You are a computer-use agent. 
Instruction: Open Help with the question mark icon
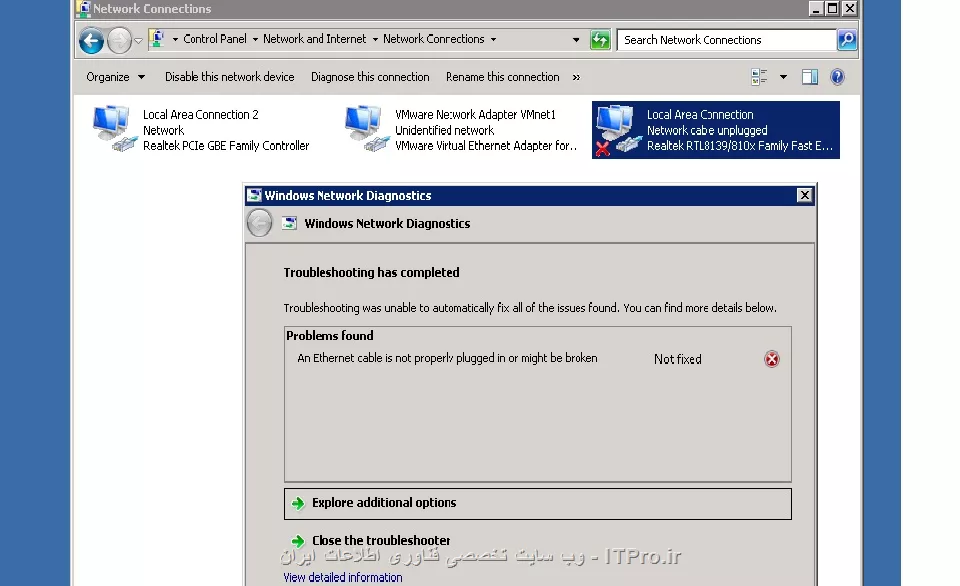837,77
